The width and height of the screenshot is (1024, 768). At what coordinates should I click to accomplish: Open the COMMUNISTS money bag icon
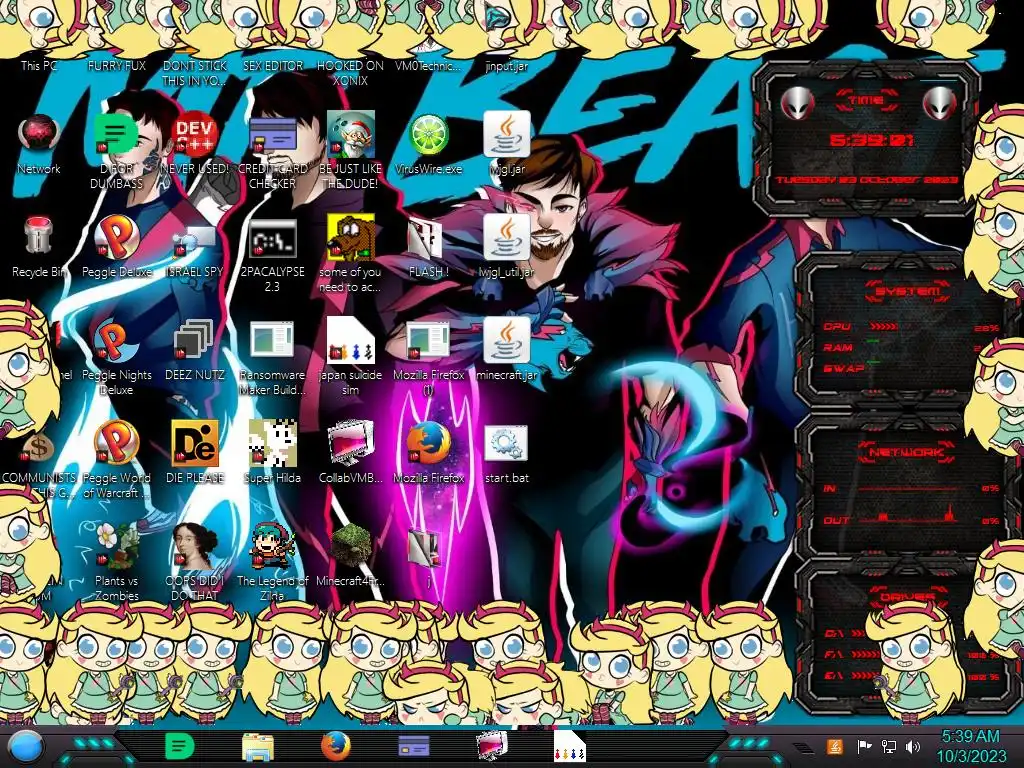pyautogui.click(x=39, y=447)
